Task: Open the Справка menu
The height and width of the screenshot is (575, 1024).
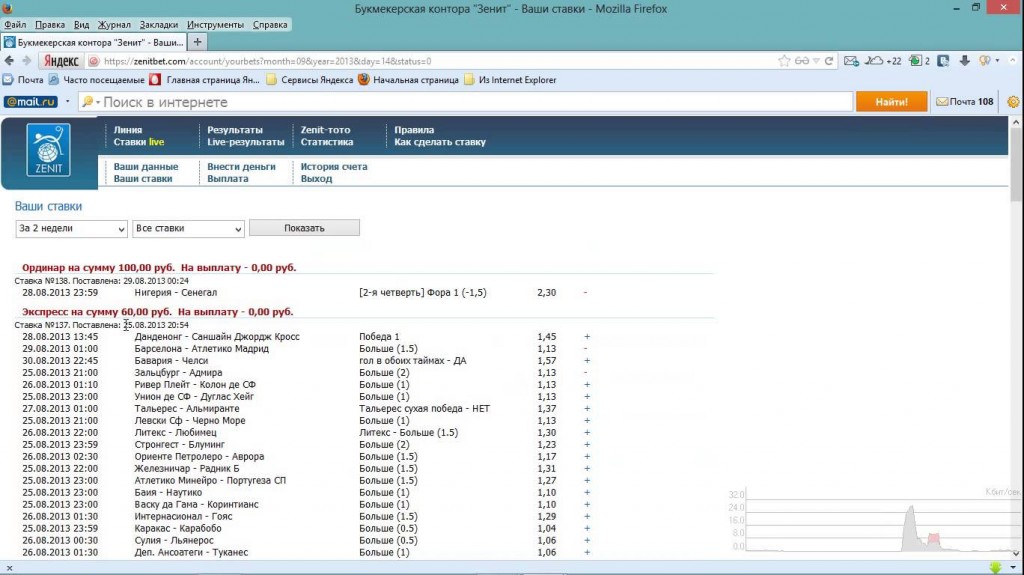Action: pyautogui.click(x=270, y=25)
